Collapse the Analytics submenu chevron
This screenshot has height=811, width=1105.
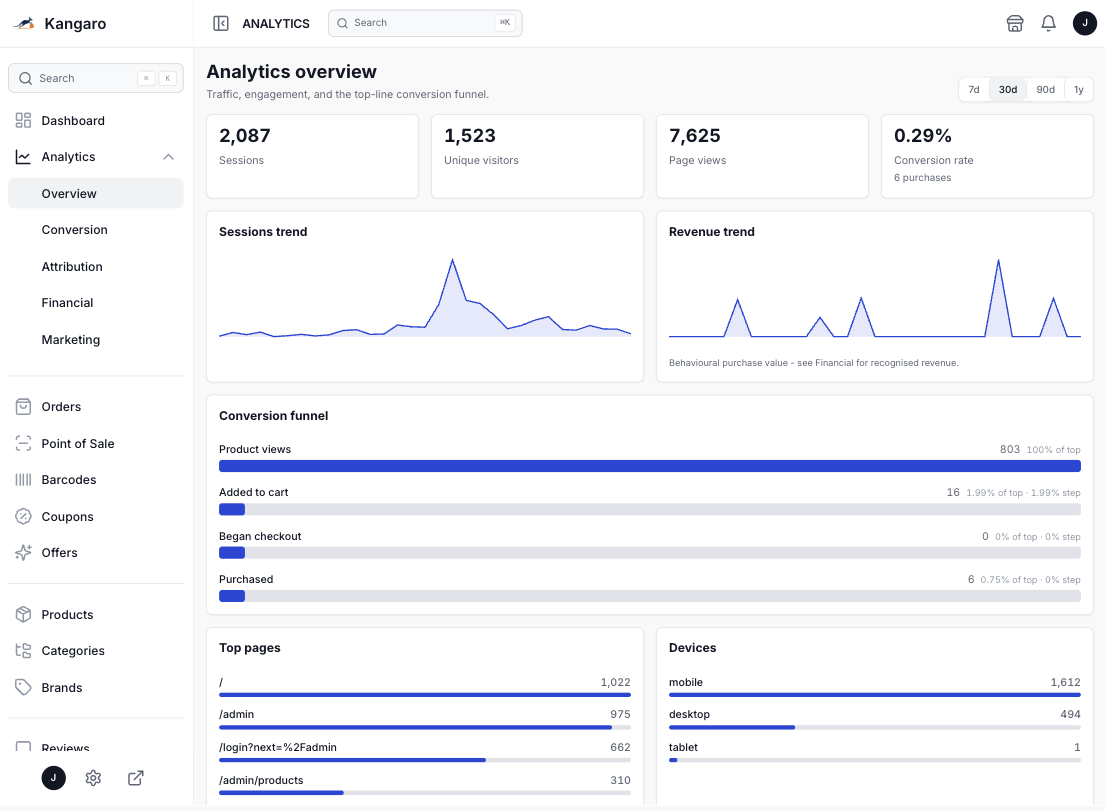tap(168, 156)
